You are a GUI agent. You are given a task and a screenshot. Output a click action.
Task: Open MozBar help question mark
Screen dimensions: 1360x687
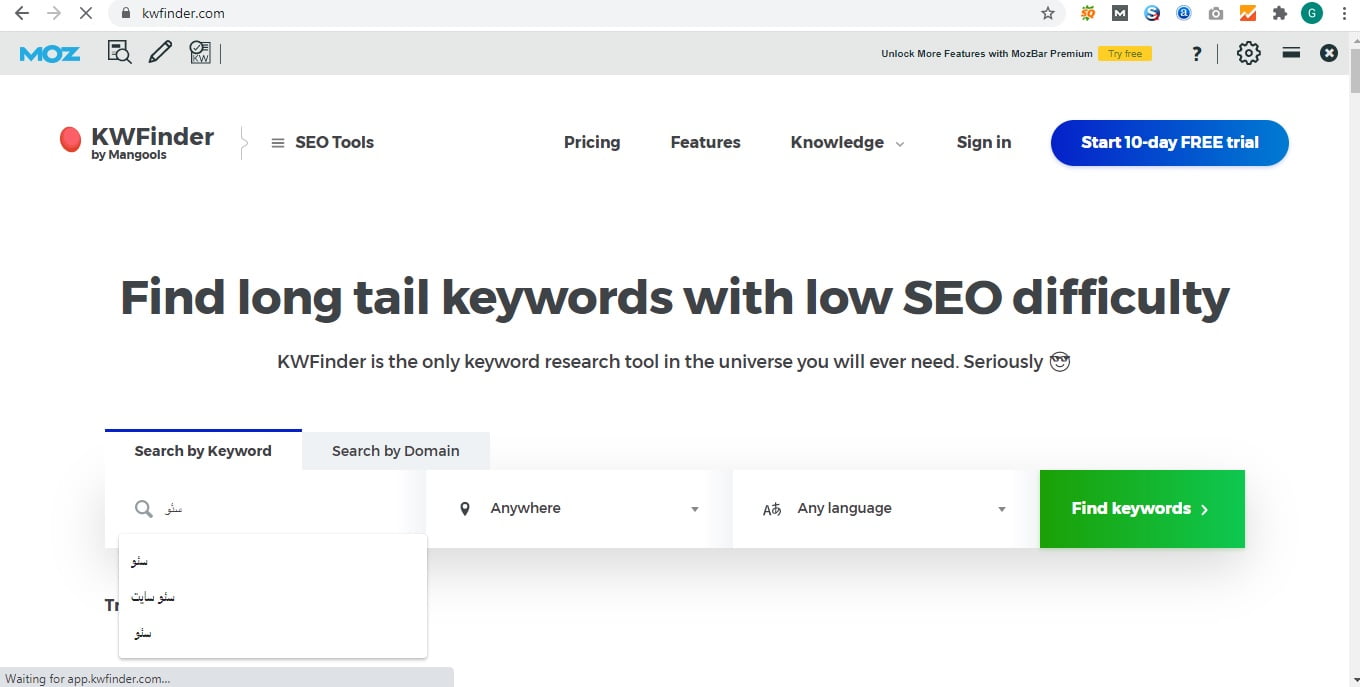click(1196, 54)
